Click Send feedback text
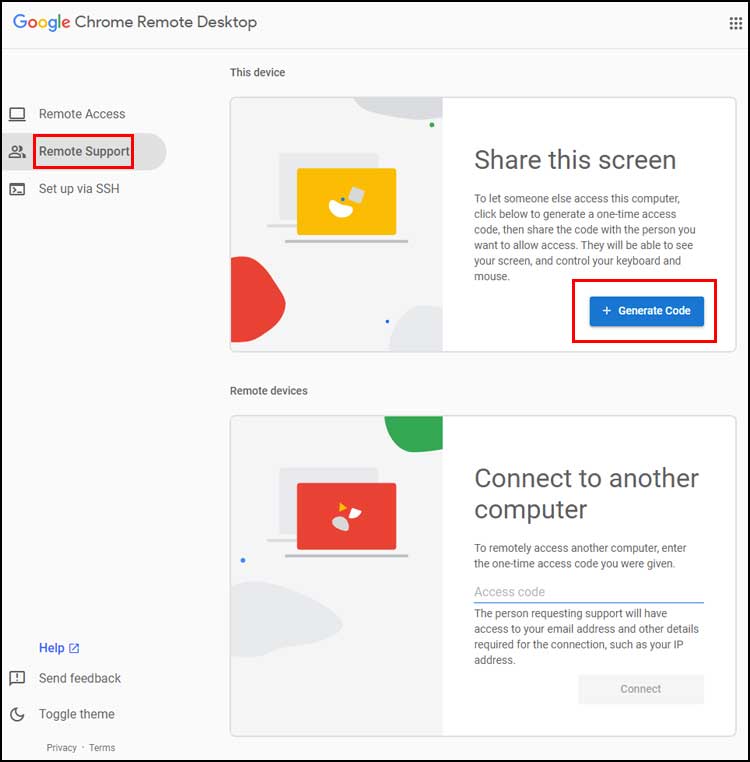The width and height of the screenshot is (750, 762). point(80,678)
